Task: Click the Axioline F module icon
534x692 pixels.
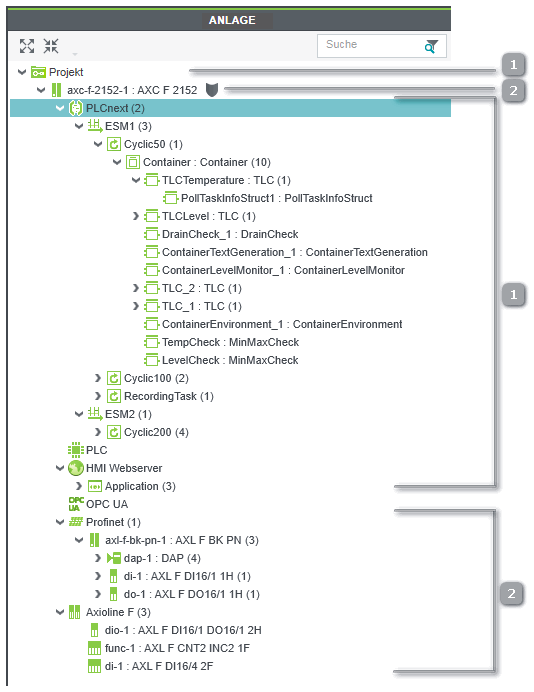Action: 75,612
